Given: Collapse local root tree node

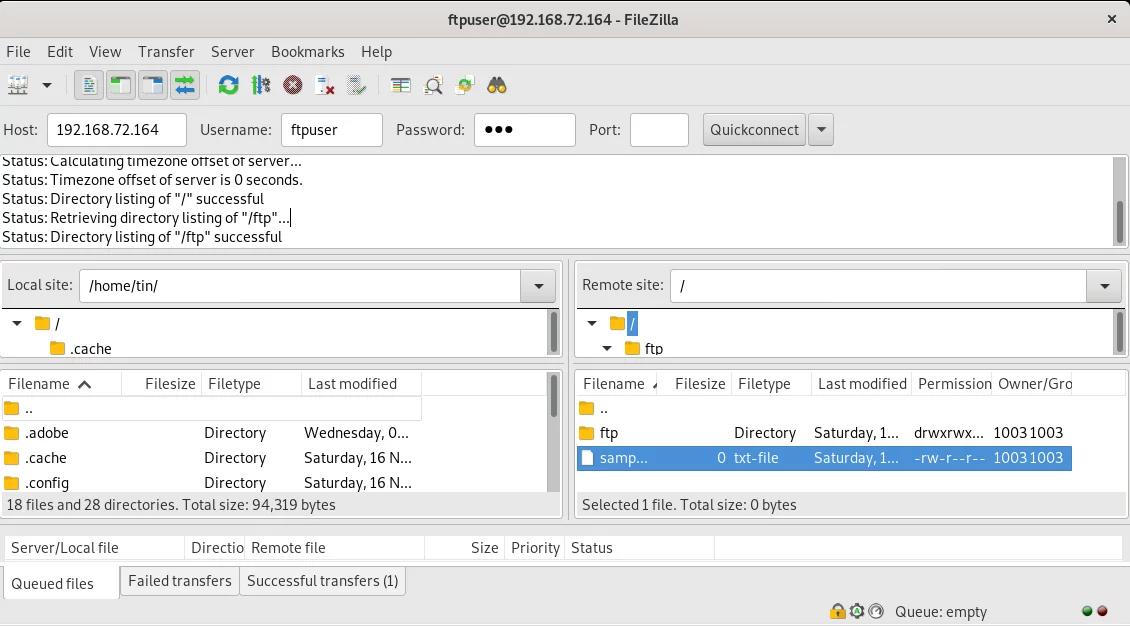Looking at the screenshot, I should click(17, 323).
